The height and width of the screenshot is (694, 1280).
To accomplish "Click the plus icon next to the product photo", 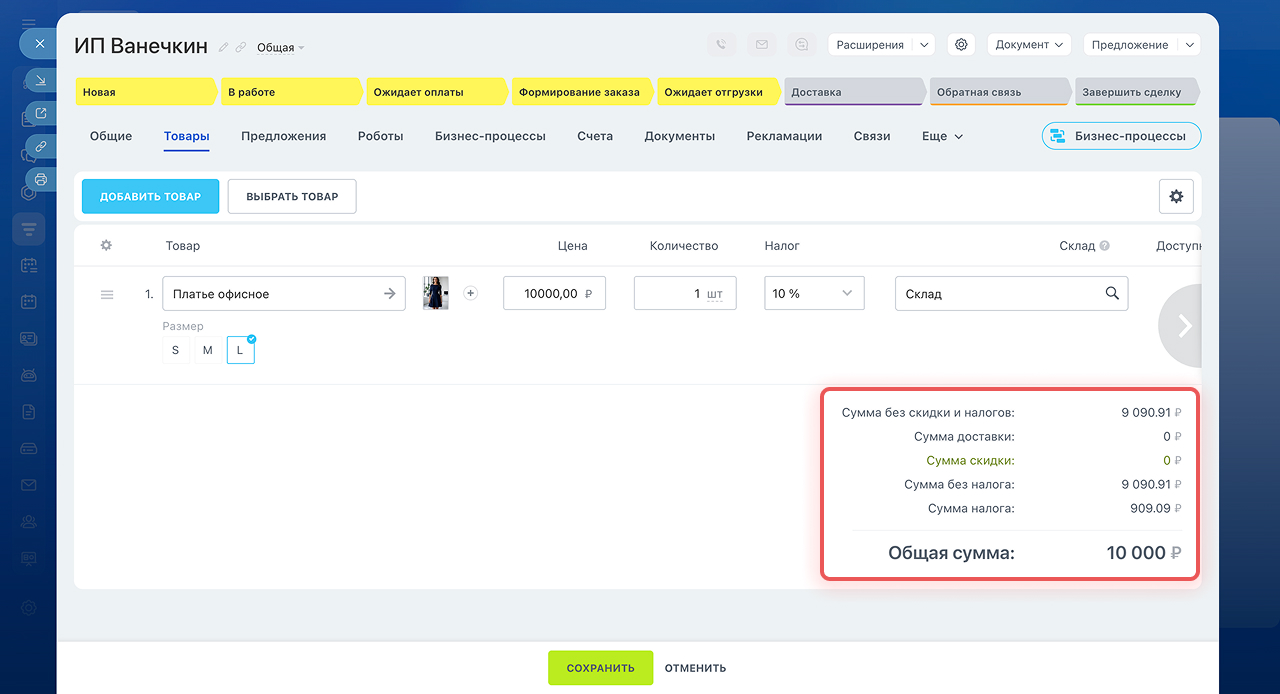I will click(471, 293).
